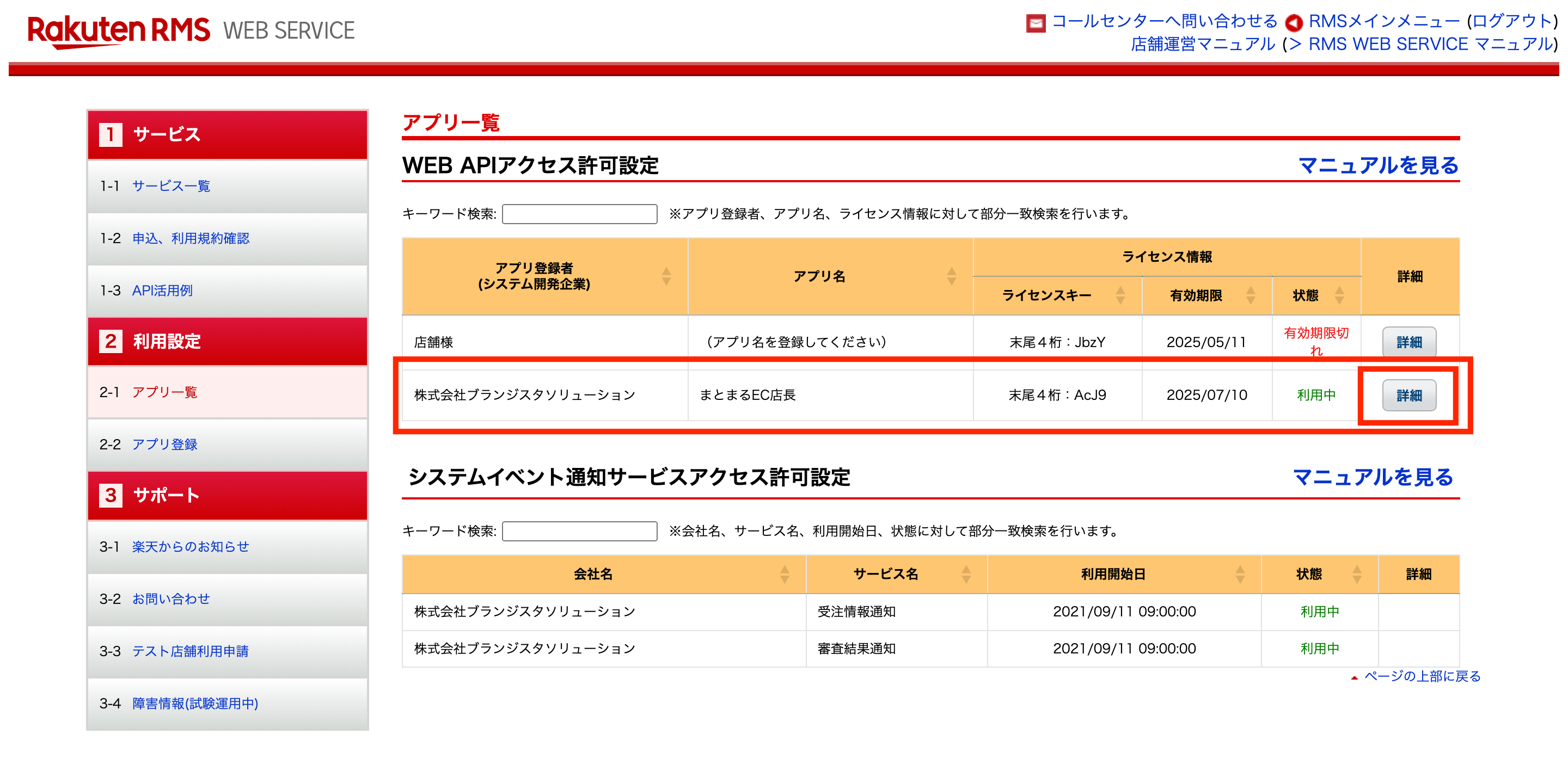Select 2025/07/10 expiry date cell

pyautogui.click(x=1206, y=395)
